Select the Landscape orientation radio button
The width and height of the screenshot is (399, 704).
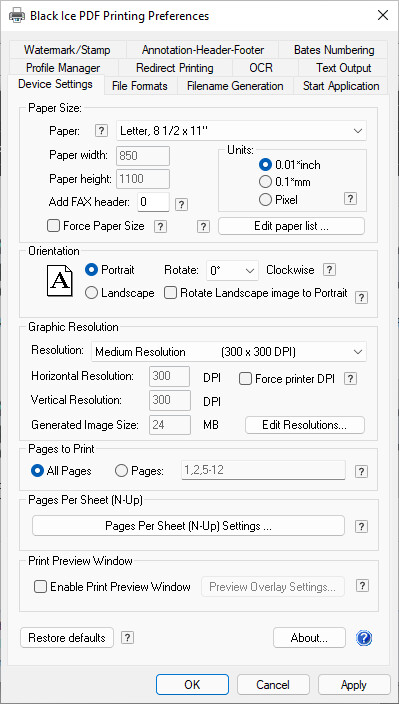coord(91,293)
